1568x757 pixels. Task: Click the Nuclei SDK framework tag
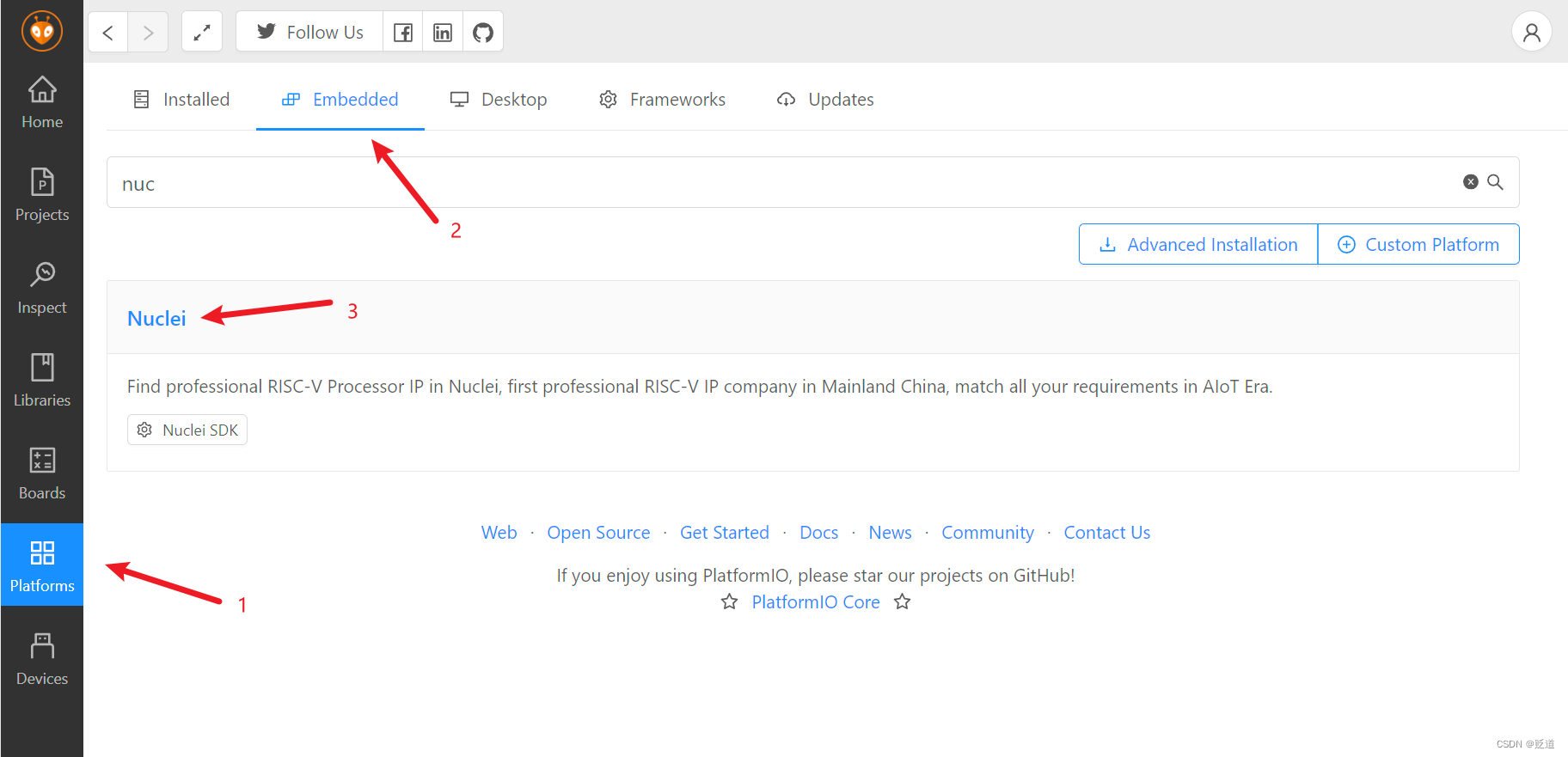click(187, 430)
